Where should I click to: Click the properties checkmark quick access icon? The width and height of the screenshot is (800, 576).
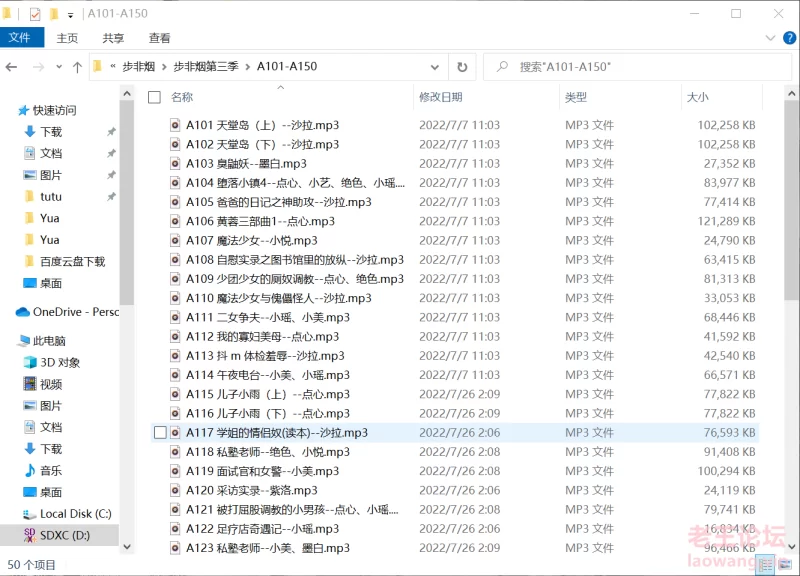click(35, 14)
